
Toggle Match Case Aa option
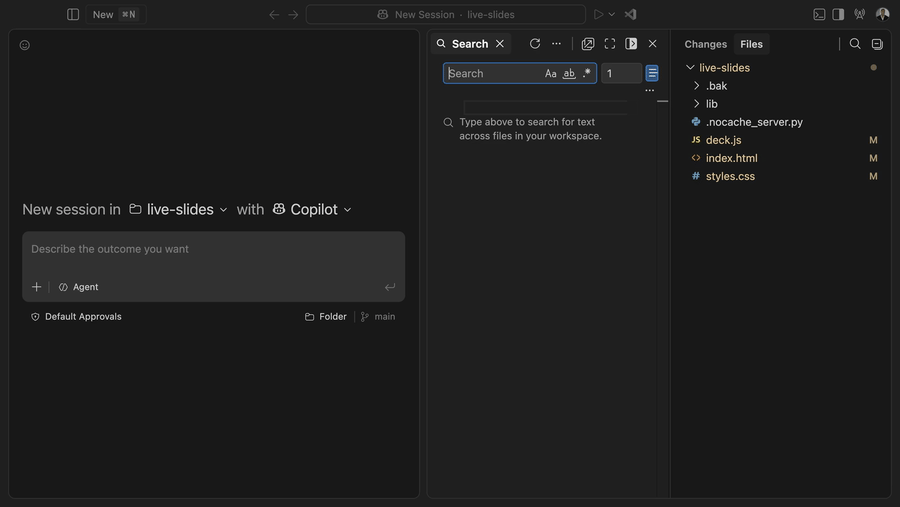550,73
